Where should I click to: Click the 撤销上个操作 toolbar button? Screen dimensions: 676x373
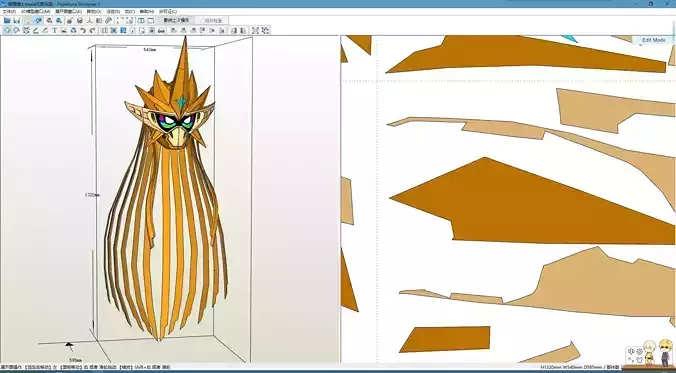(x=175, y=20)
